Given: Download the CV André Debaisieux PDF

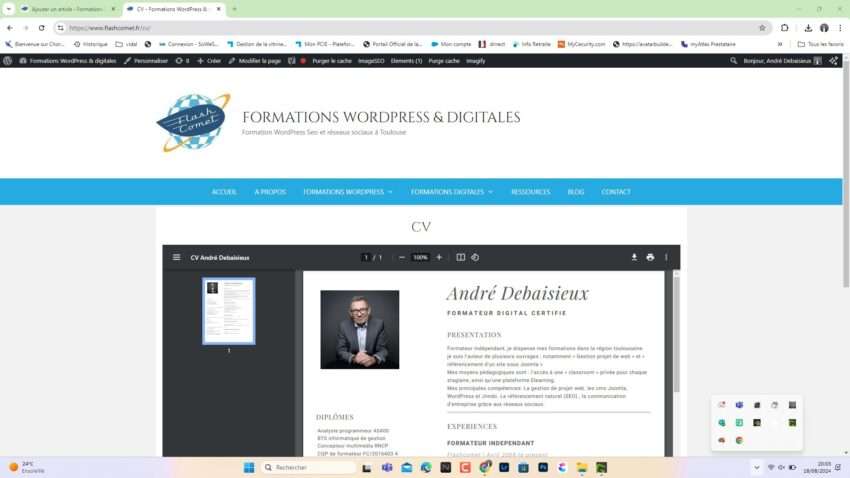Looking at the screenshot, I should [x=634, y=257].
